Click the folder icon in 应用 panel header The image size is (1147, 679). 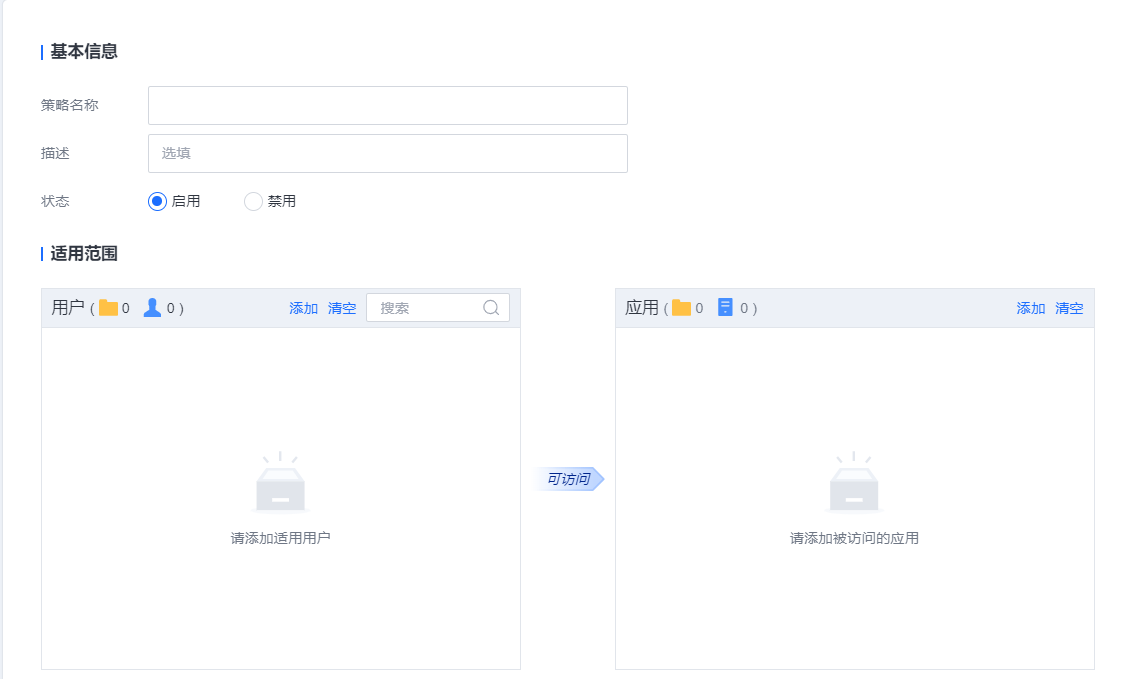tap(681, 308)
